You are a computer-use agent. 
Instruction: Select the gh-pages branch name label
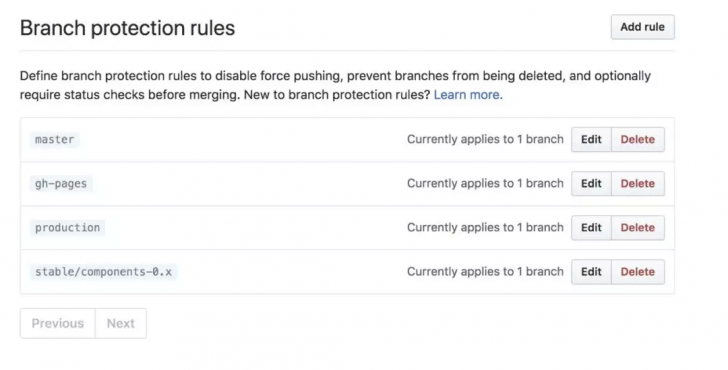(x=61, y=183)
